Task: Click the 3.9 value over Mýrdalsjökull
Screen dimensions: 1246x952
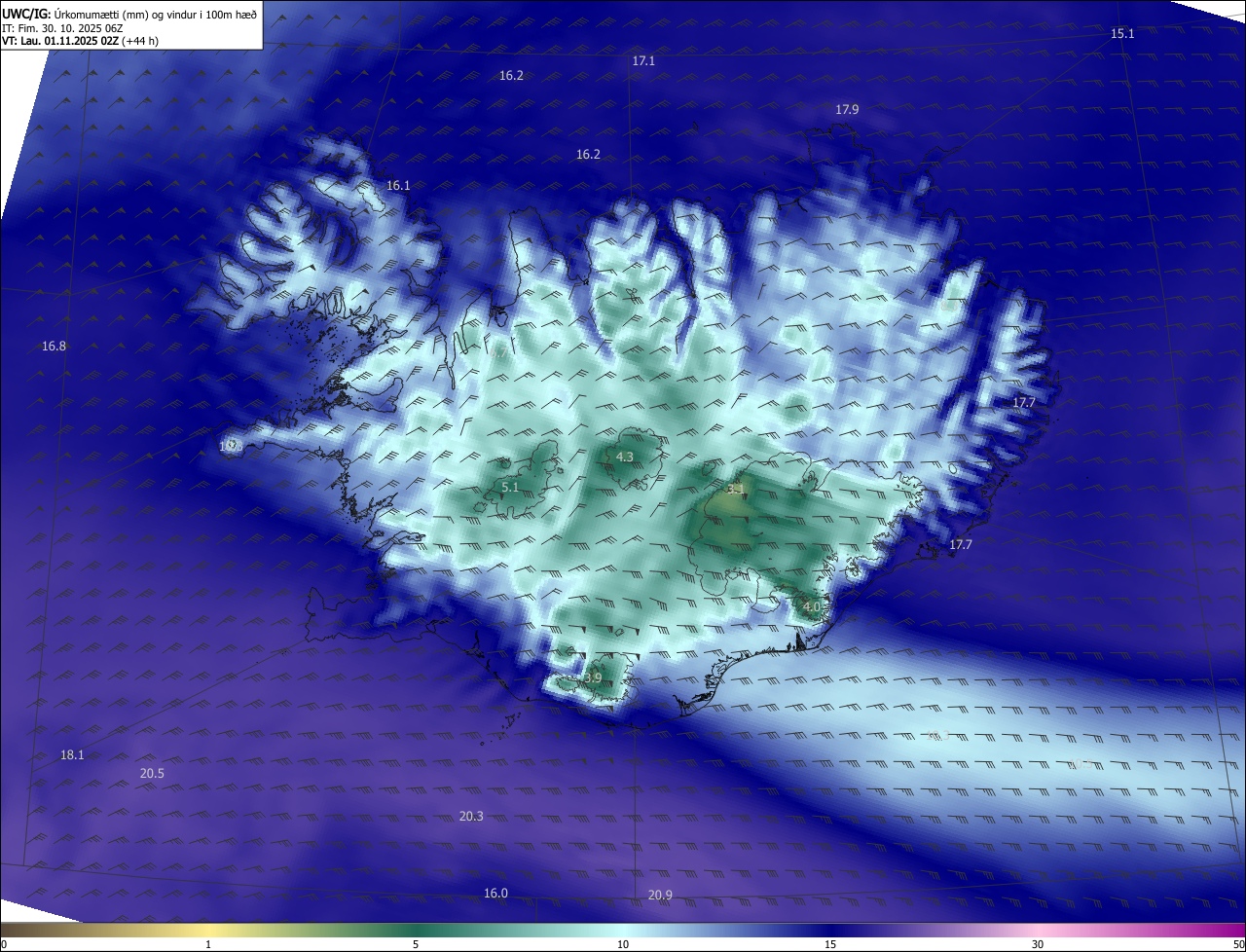Action: click(593, 677)
